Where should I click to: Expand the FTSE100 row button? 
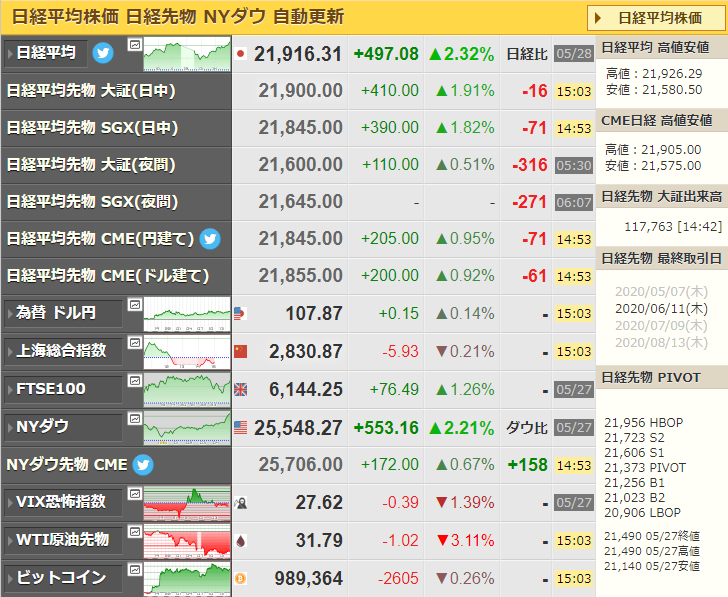coord(63,389)
